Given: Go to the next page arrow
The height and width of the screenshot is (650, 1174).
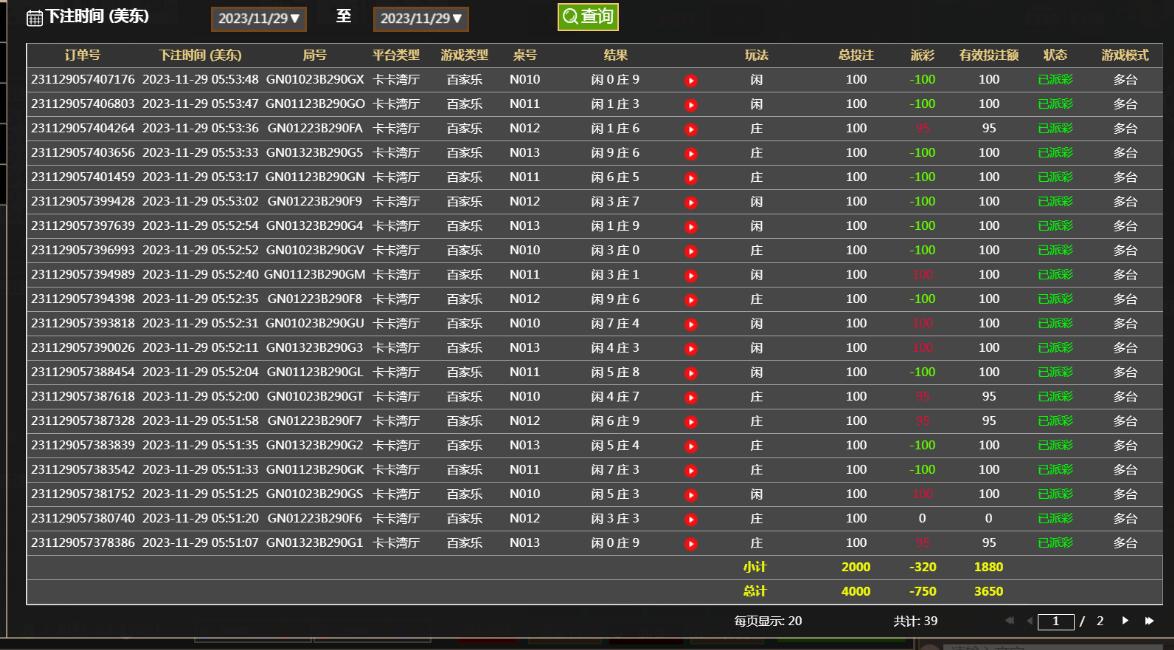Looking at the screenshot, I should [x=1126, y=621].
